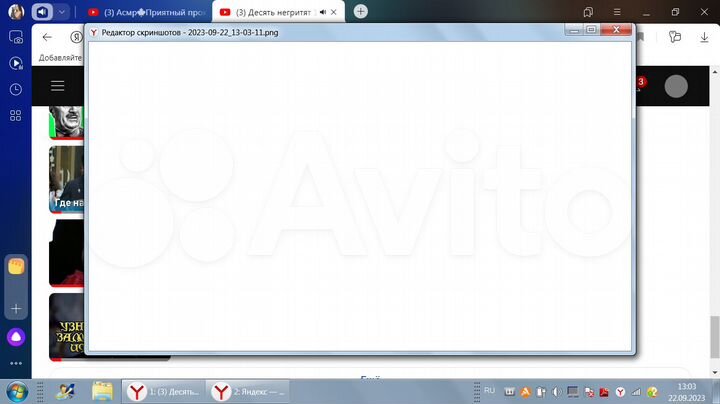Expand the sidebar three-dots more options
This screenshot has width=720, height=404.
click(x=16, y=363)
